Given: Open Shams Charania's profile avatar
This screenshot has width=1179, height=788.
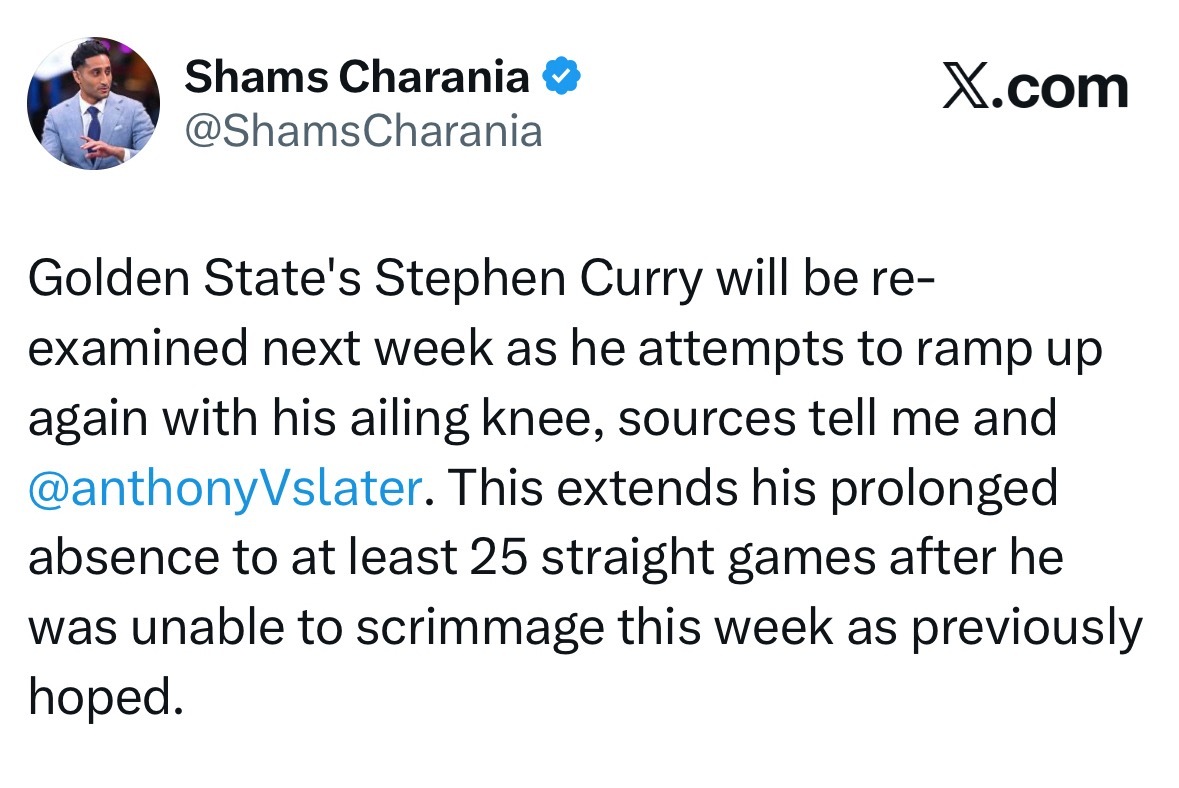Looking at the screenshot, I should click(x=93, y=103).
